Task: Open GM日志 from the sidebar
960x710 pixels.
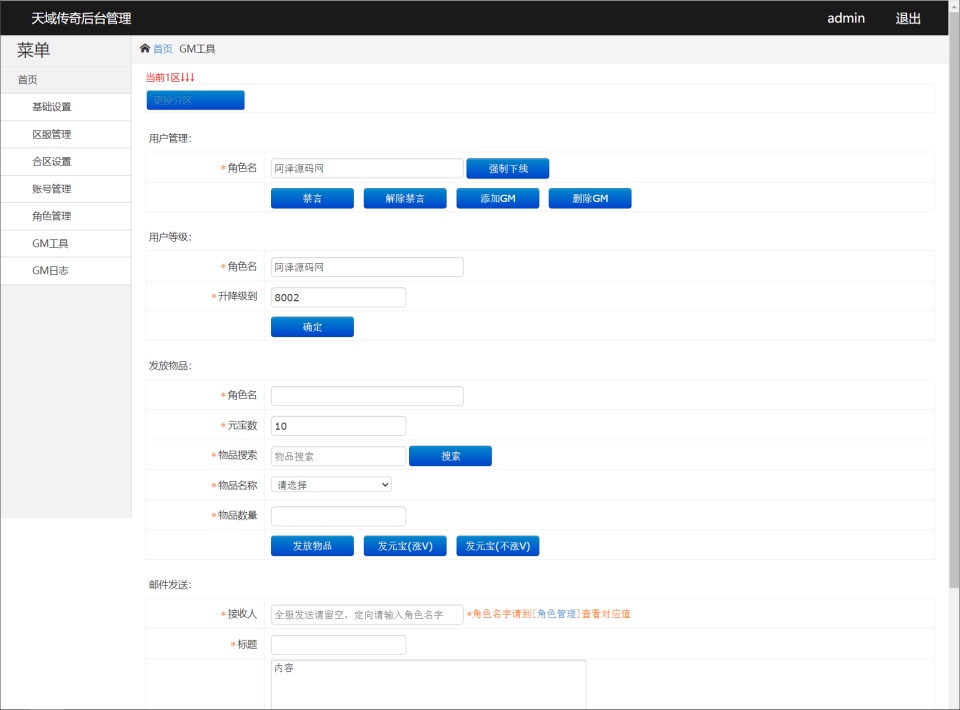Action: (50, 271)
